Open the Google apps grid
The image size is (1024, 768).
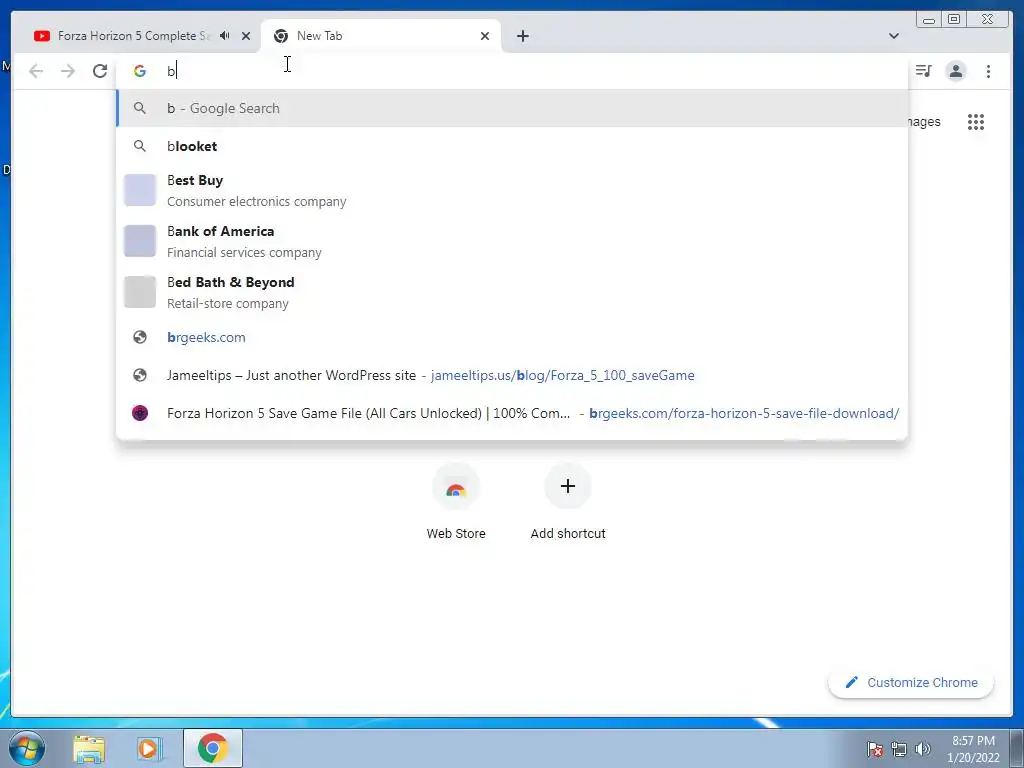click(x=976, y=122)
